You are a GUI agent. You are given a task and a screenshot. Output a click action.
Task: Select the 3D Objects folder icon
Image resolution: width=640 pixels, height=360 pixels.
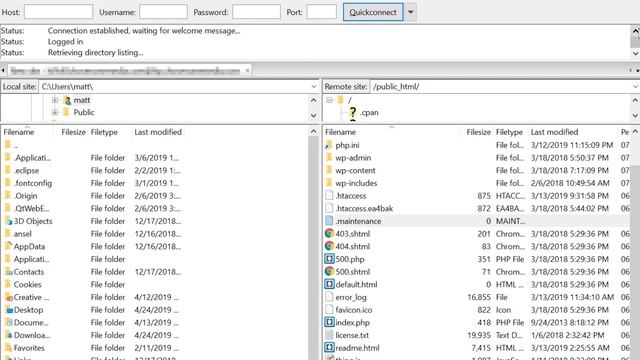[x=8, y=221]
